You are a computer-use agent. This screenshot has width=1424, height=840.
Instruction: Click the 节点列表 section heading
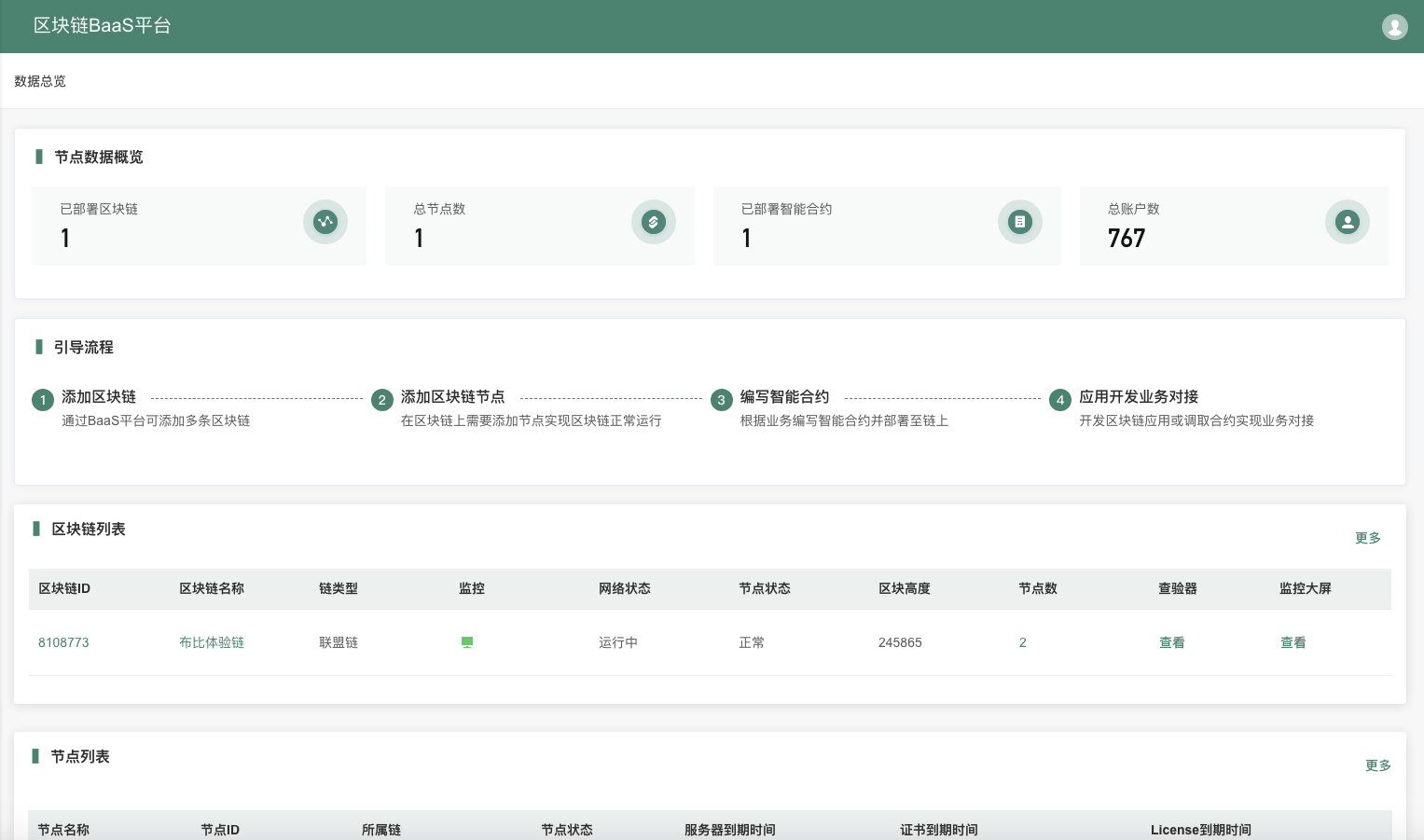pos(80,756)
